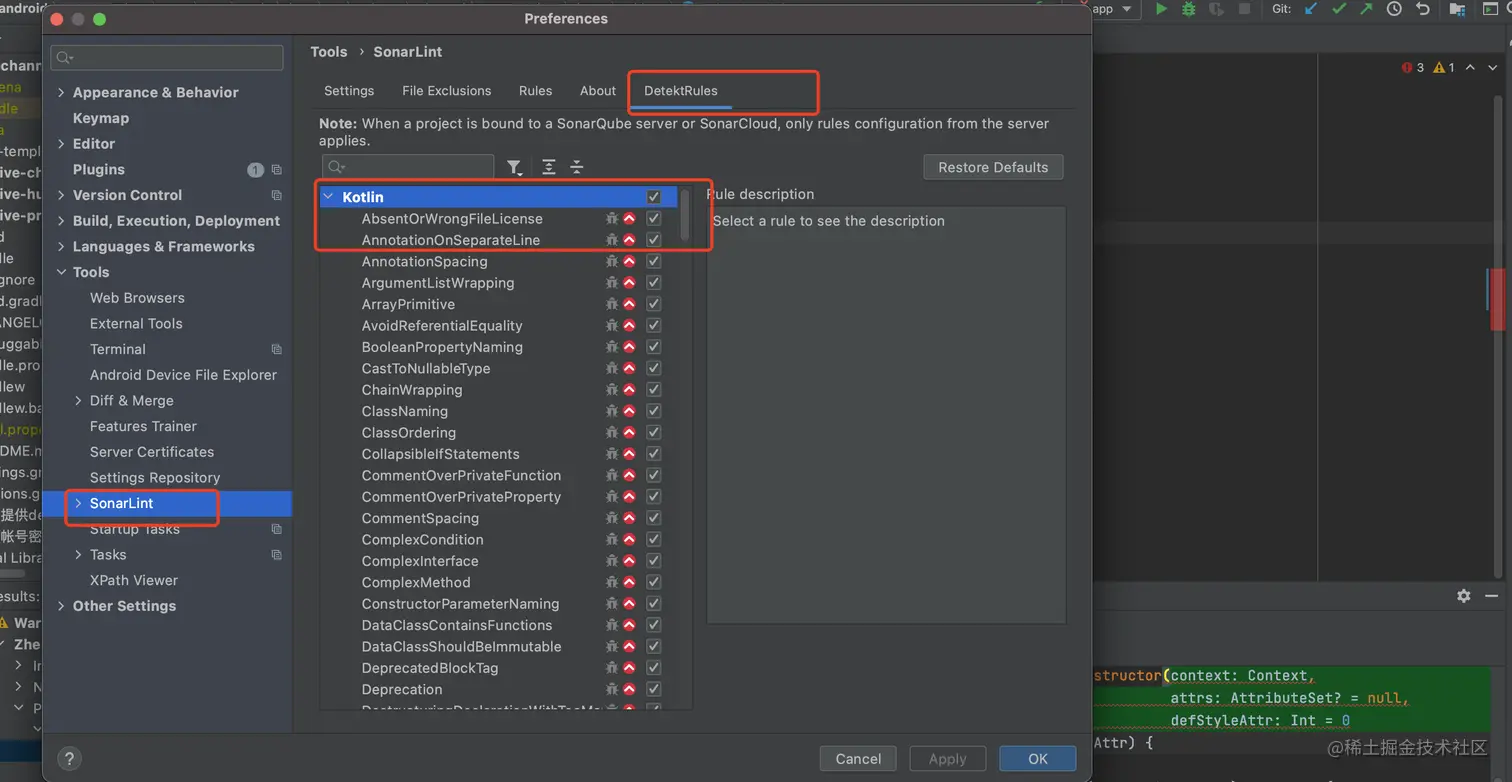The width and height of the screenshot is (1512, 782).
Task: Toggle the Kotlin group checkbox
Action: click(x=654, y=197)
